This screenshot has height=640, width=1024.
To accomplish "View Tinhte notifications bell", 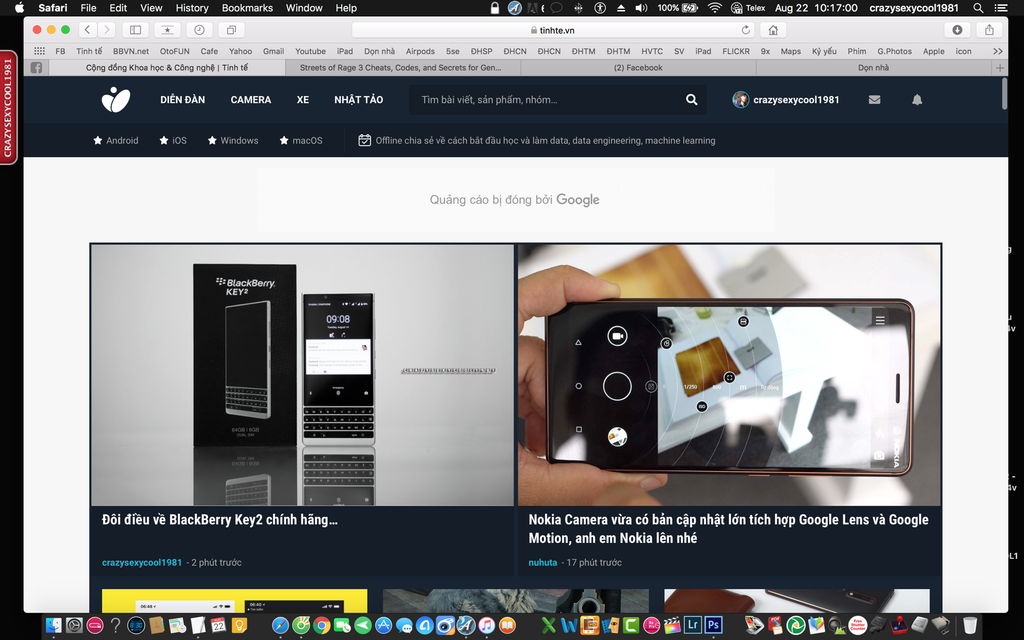I will (x=917, y=100).
